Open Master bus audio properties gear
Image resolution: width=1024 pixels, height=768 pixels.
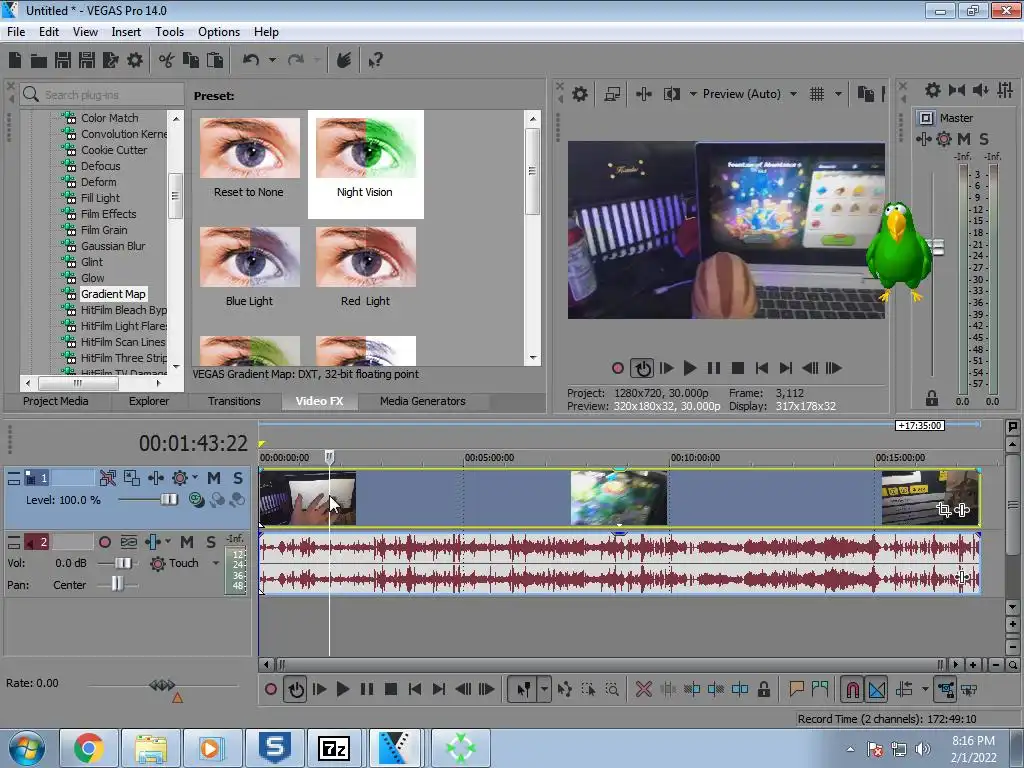click(933, 90)
